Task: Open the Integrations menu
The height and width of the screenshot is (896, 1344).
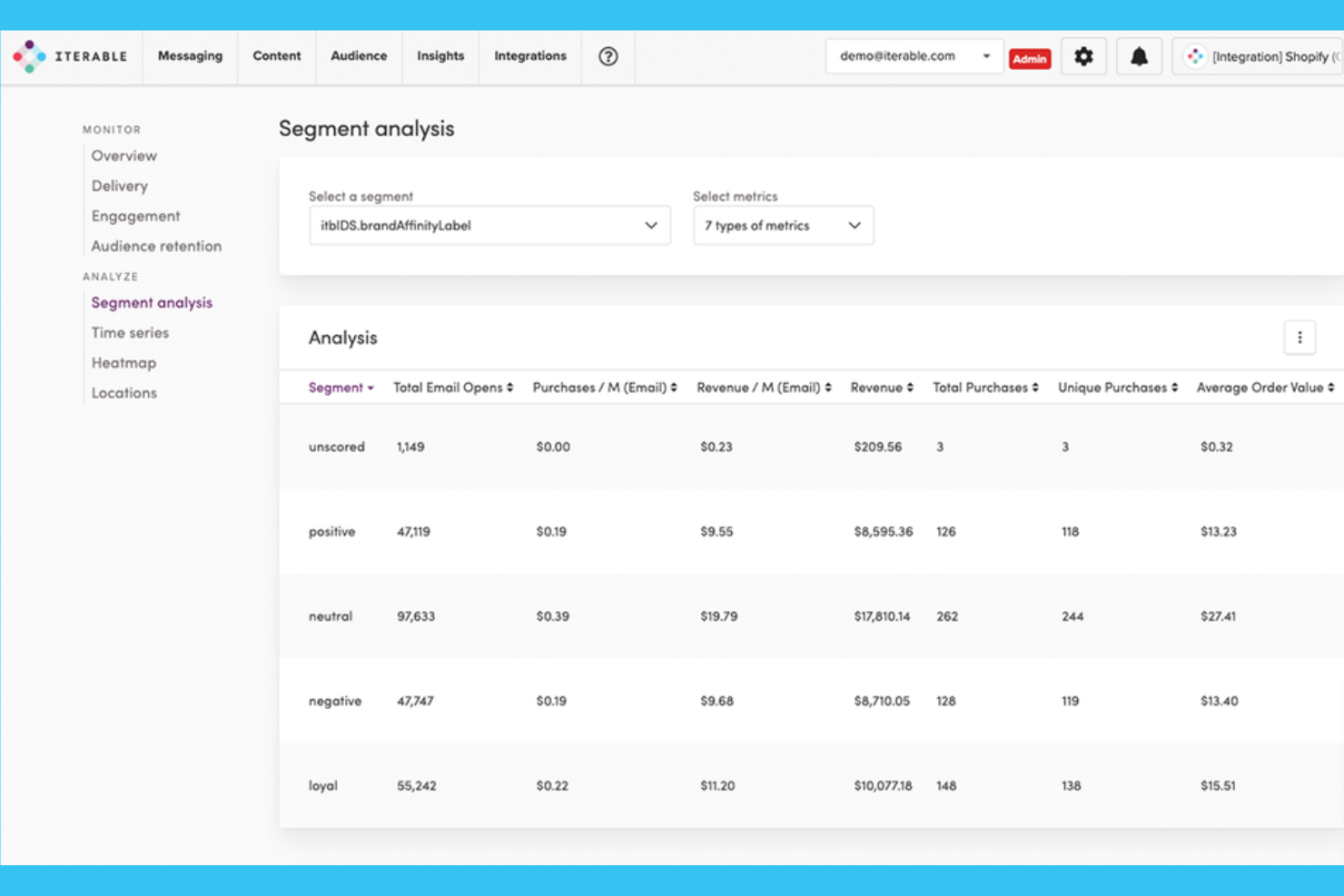Action: [x=530, y=56]
